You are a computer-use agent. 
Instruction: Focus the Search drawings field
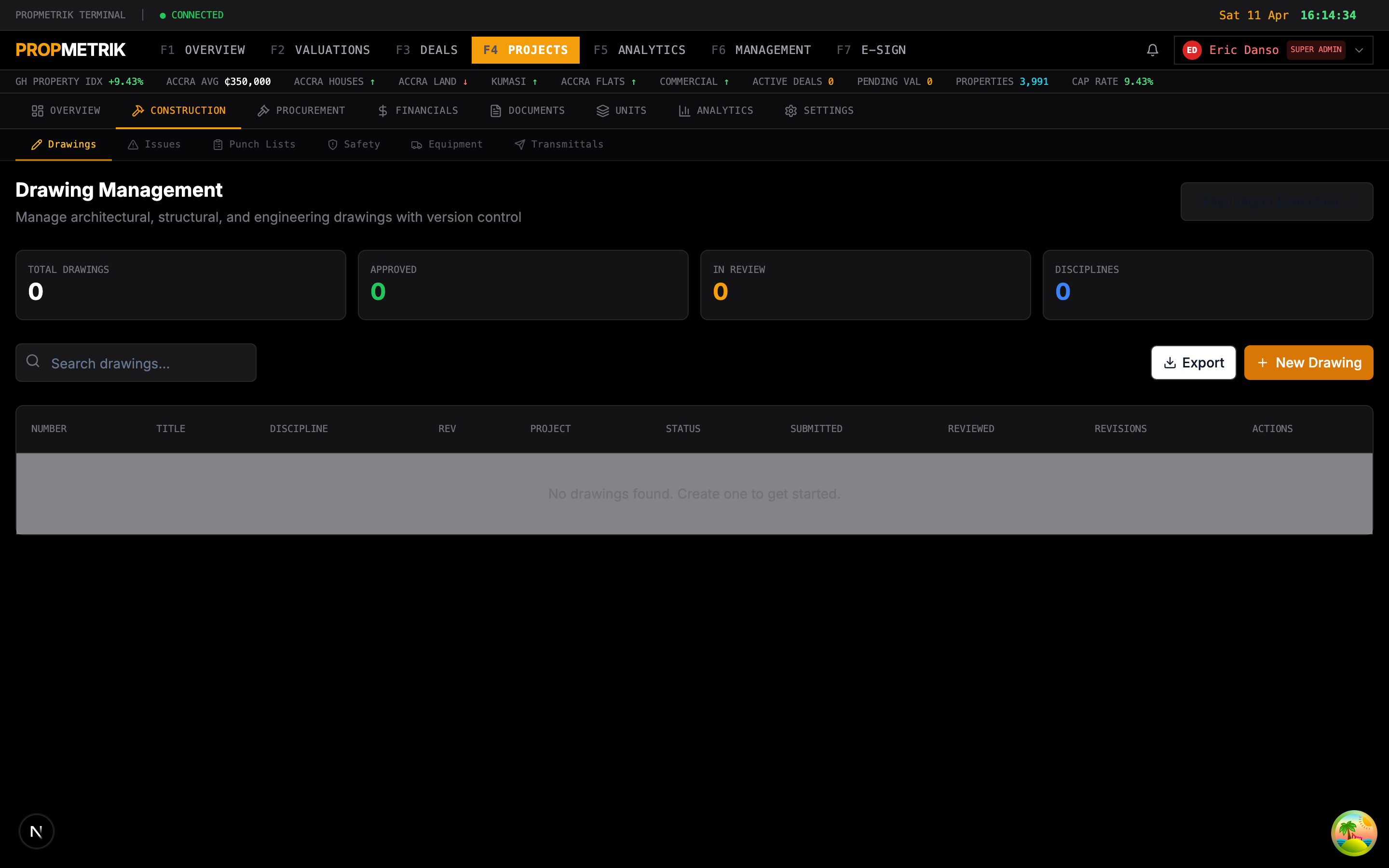pyautogui.click(x=136, y=363)
